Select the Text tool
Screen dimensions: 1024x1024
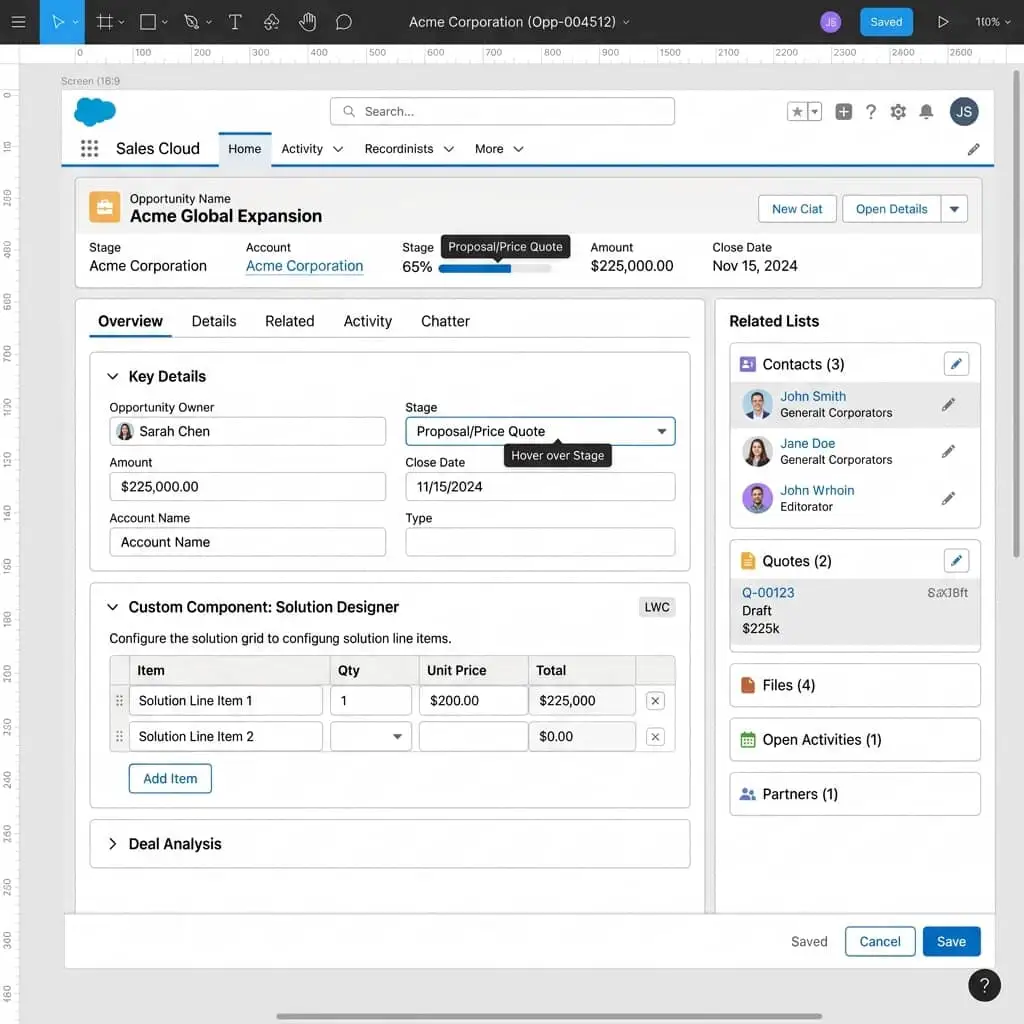tap(235, 22)
